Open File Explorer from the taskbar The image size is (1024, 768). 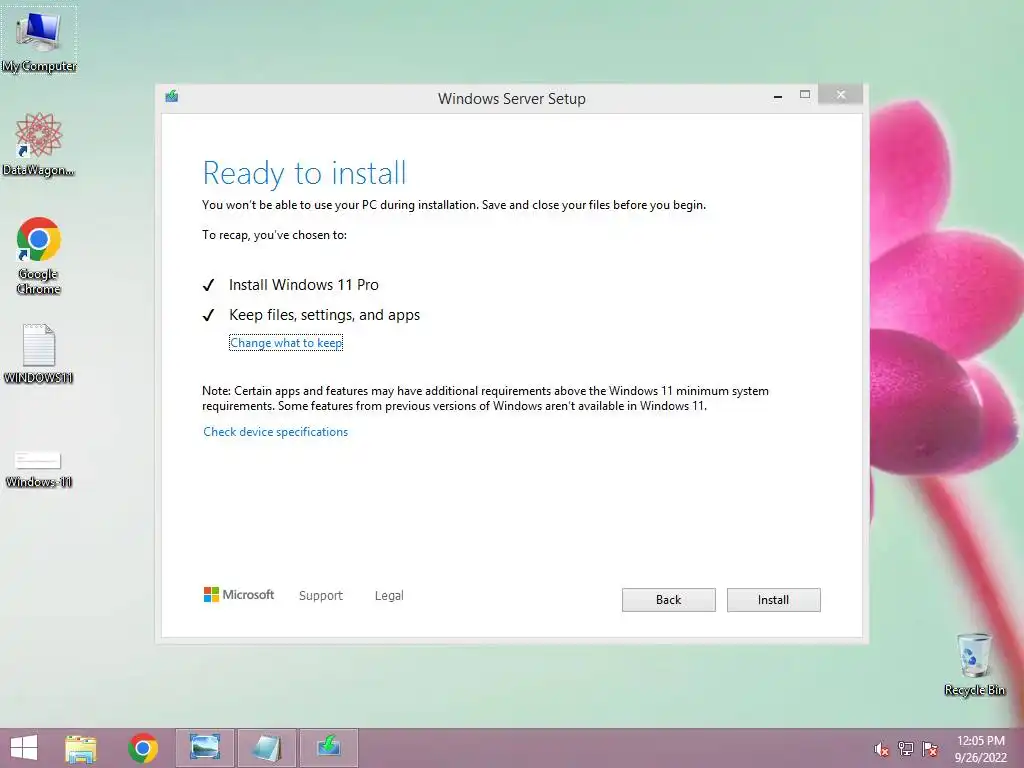pos(81,748)
